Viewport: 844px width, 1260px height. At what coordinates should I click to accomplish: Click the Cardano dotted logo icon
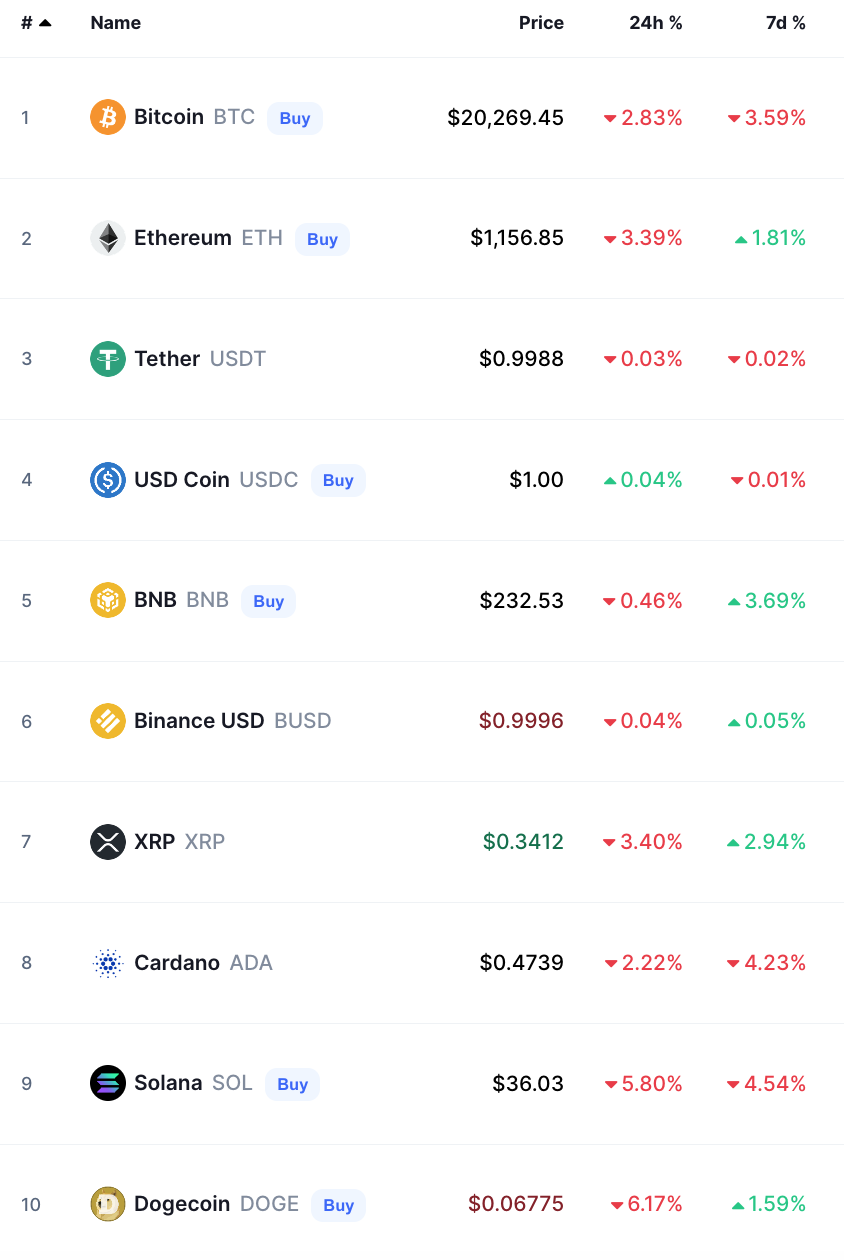click(108, 963)
